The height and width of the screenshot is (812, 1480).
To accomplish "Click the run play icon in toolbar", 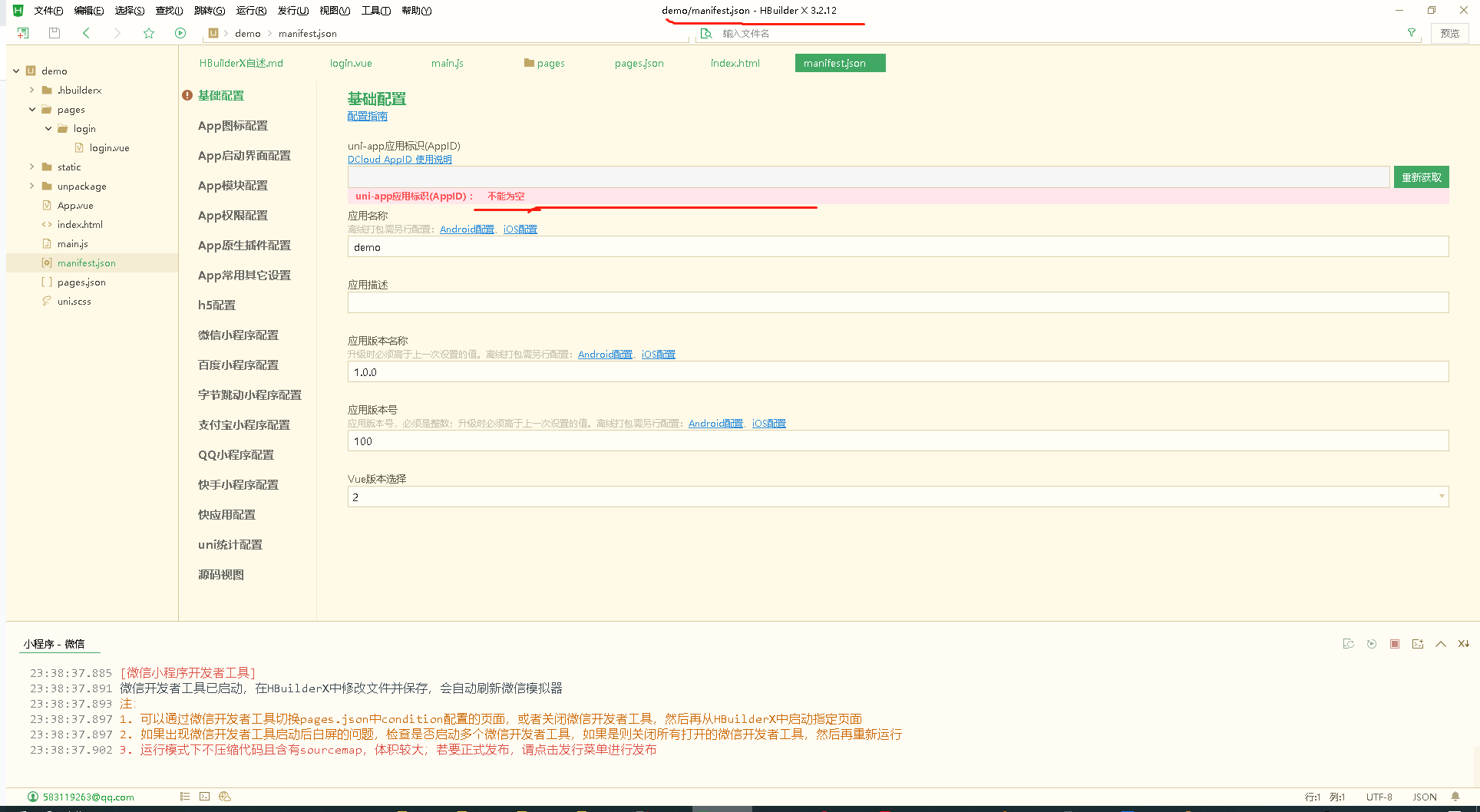I will click(180, 33).
